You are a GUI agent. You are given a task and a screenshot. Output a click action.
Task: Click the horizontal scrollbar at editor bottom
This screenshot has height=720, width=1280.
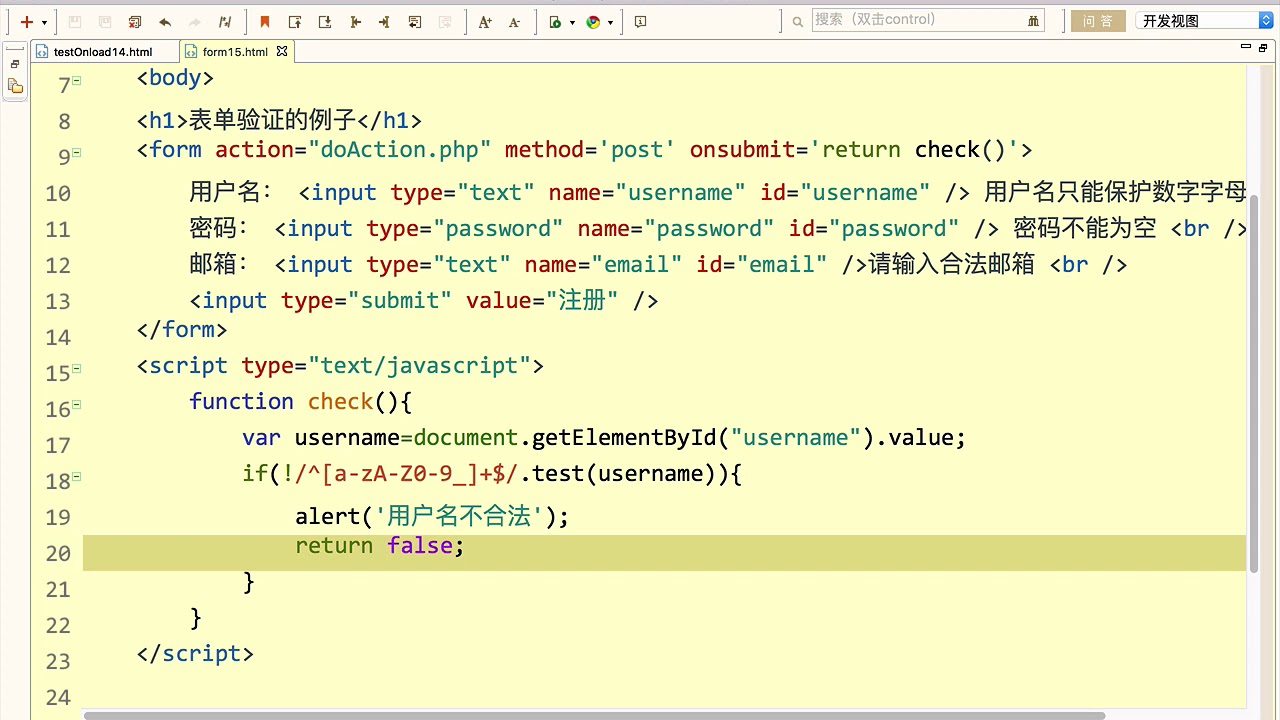(x=595, y=715)
